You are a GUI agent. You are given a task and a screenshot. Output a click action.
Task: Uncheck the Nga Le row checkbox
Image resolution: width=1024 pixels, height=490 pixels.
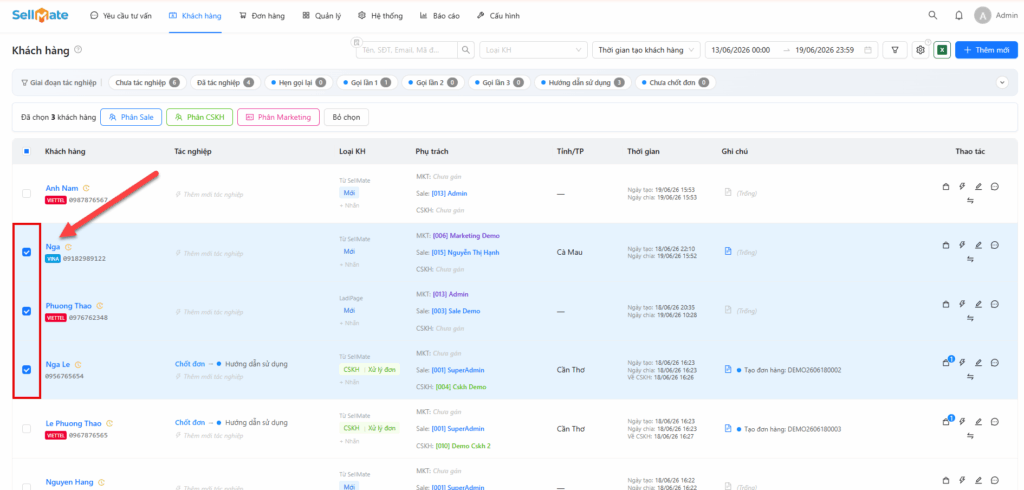click(27, 370)
